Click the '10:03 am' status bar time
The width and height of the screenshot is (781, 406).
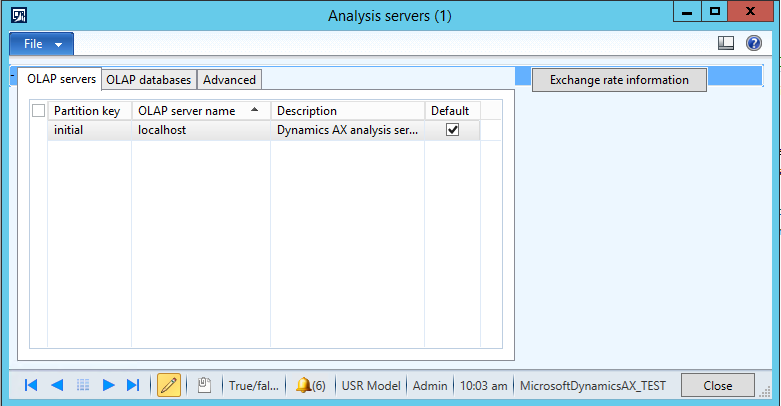pyautogui.click(x=484, y=386)
